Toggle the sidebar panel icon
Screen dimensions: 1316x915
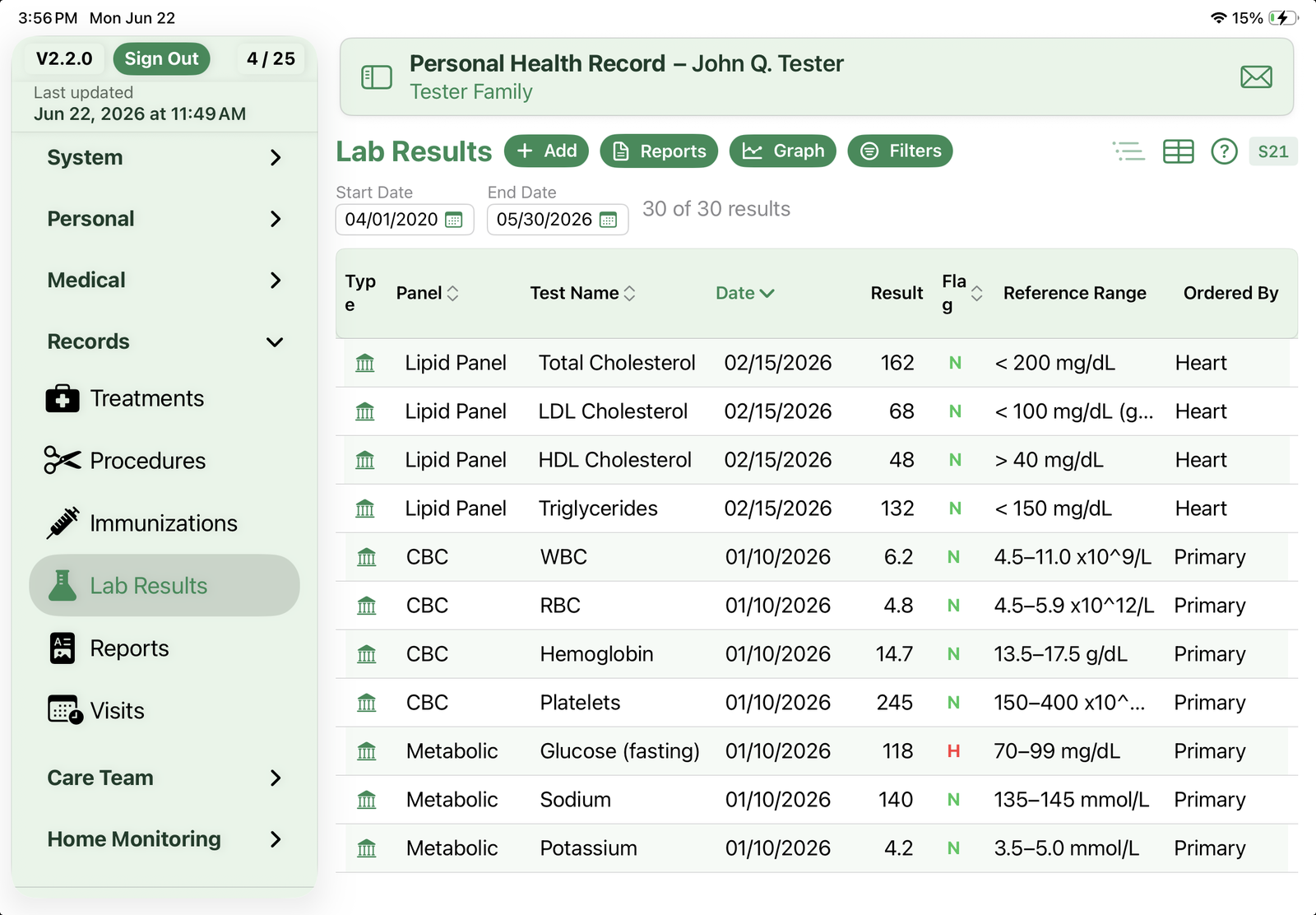(x=377, y=77)
